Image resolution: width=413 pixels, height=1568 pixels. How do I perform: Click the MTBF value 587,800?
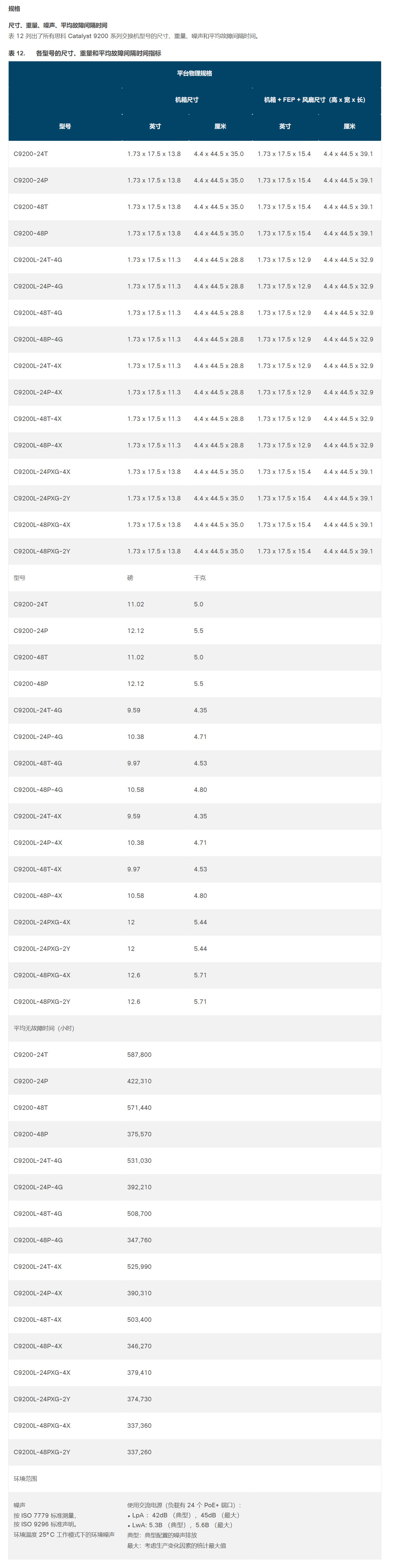[x=139, y=1055]
